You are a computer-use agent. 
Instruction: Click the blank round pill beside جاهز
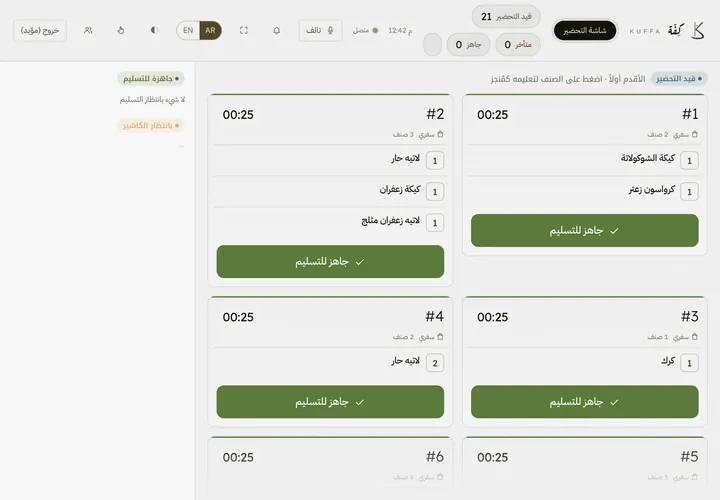pos(432,45)
